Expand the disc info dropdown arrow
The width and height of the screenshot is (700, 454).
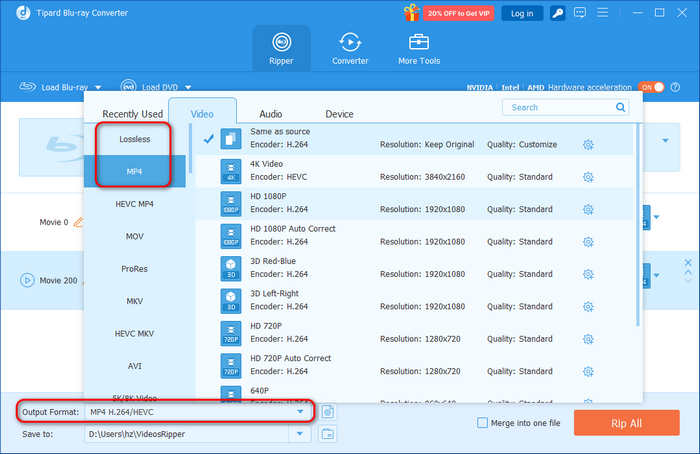click(665, 141)
